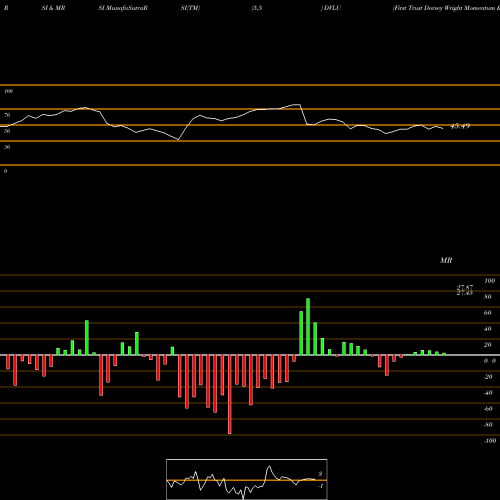Image resolution: width=500 pixels, height=500 pixels.
Task: Click the overlapping 27.87 / 27.43 value
Action: 465,290
